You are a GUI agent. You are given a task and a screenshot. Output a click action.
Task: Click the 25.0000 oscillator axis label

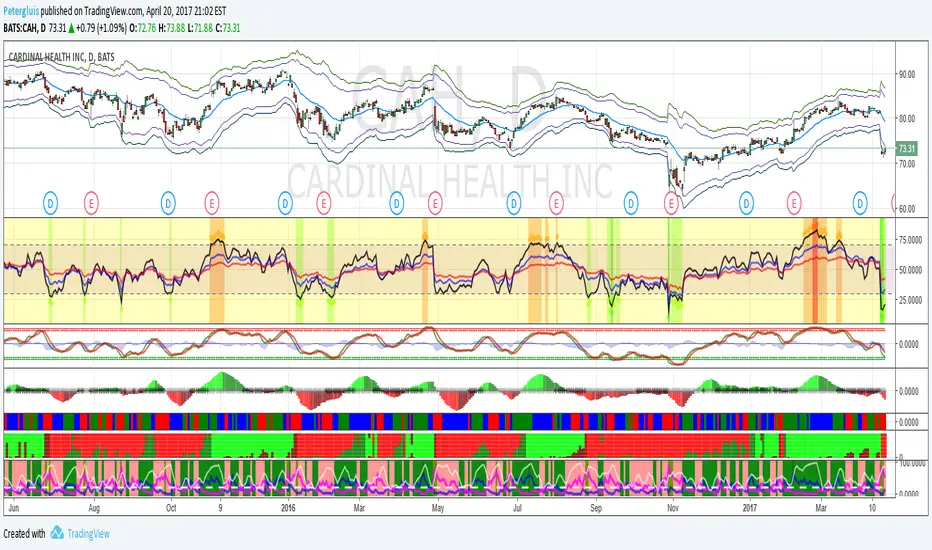[911, 300]
